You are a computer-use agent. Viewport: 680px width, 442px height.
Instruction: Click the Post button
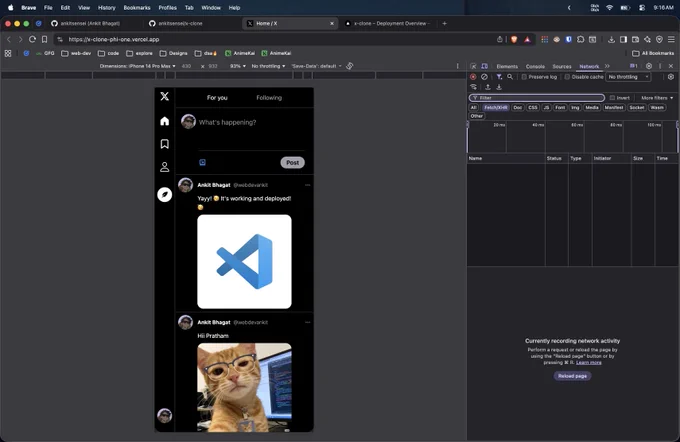(292, 163)
